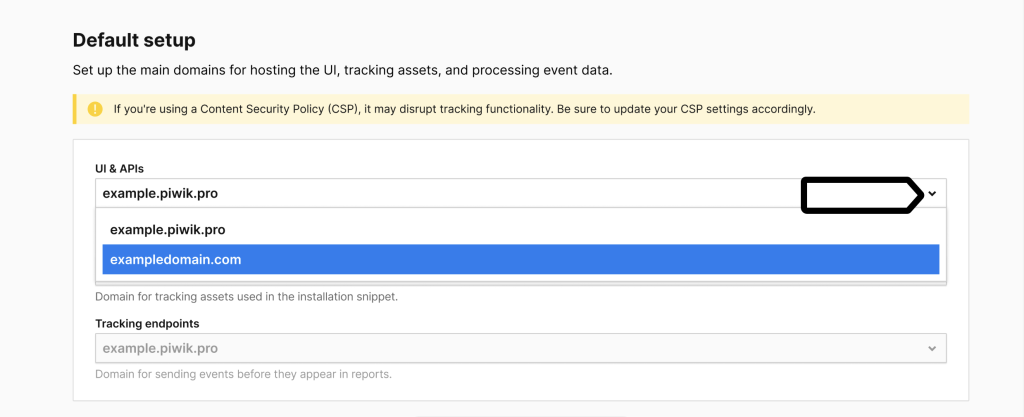Choose exampledomain.com from the dropdown list
The image size is (1024, 417).
click(520, 260)
